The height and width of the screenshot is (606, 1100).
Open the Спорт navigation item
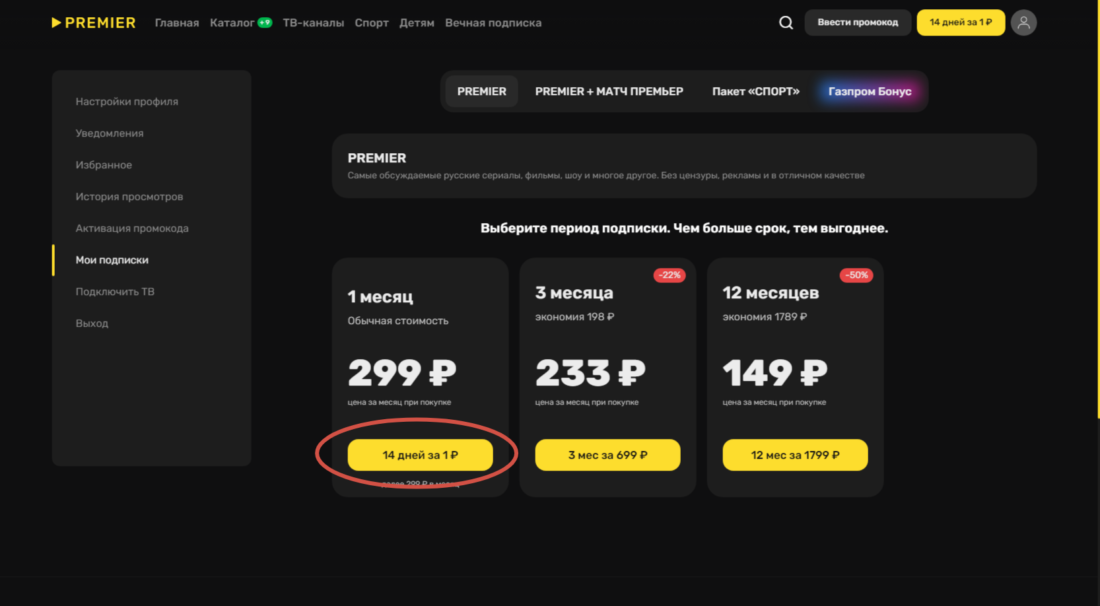coord(371,23)
